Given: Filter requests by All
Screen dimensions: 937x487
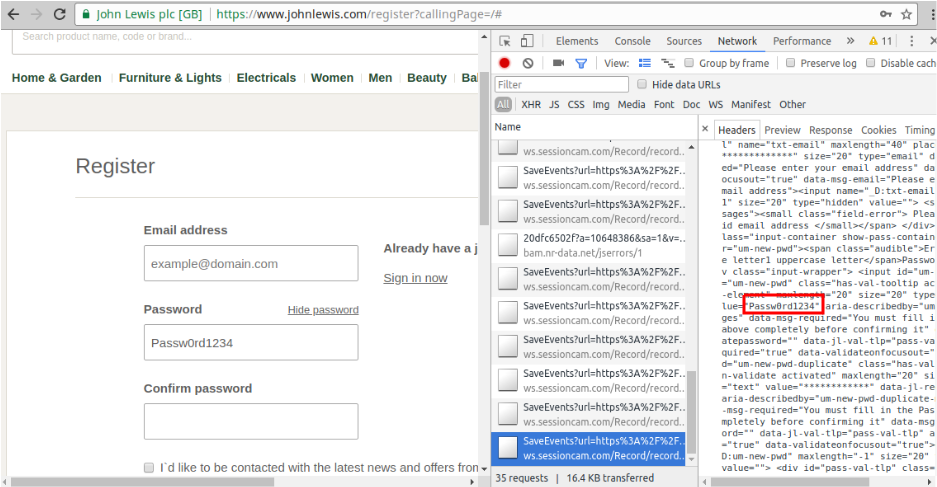Looking at the screenshot, I should (x=503, y=105).
